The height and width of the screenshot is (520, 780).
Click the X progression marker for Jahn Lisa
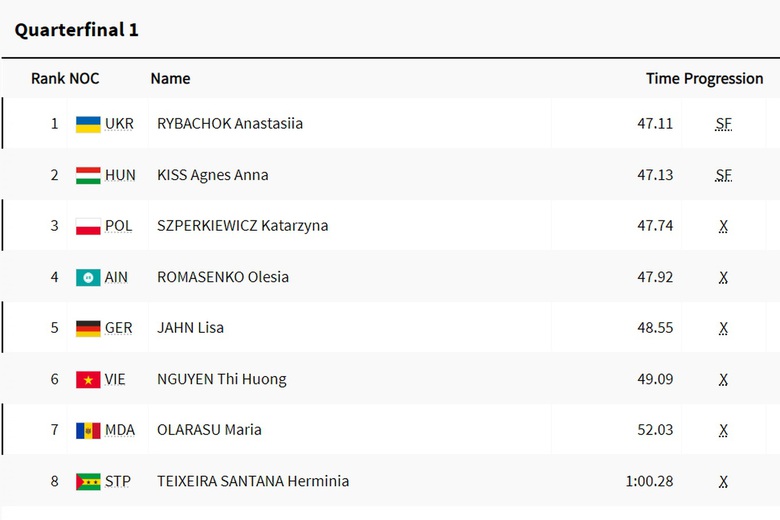[723, 328]
